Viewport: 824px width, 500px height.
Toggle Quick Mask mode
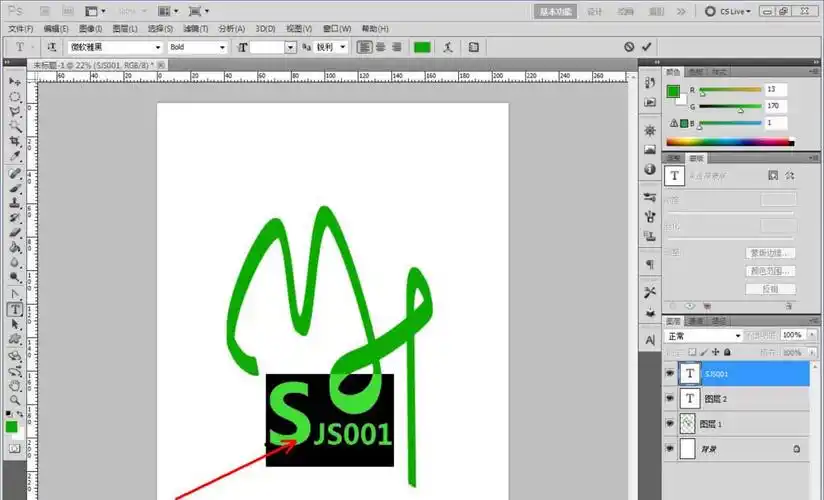[x=15, y=448]
